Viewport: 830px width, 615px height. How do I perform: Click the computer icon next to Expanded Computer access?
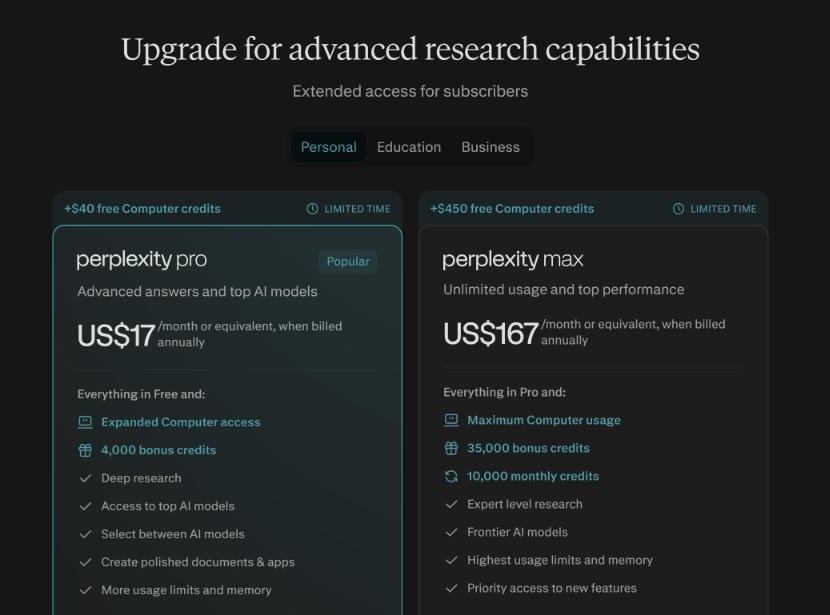[x=85, y=422]
